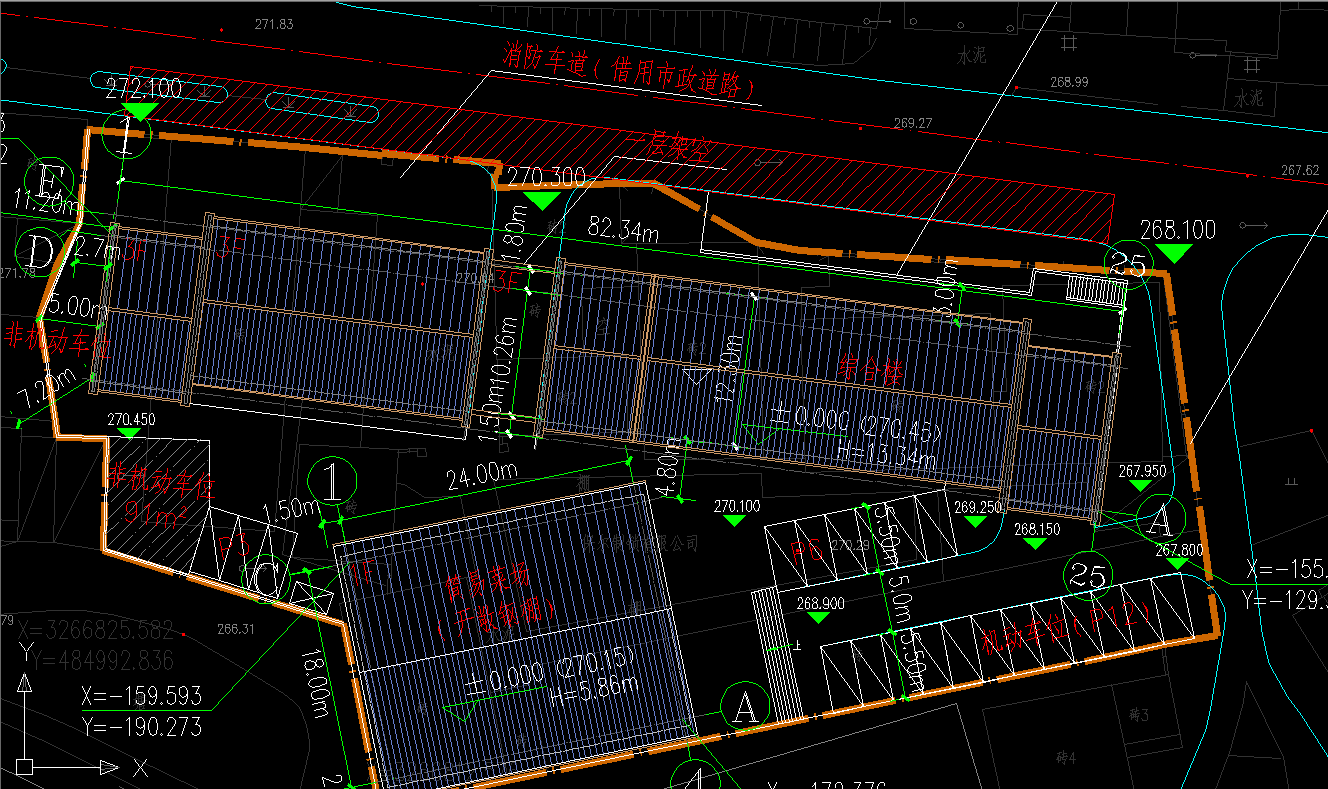The image size is (1328, 789).
Task: Select the 7.20m dimension text
Action: coord(47,390)
